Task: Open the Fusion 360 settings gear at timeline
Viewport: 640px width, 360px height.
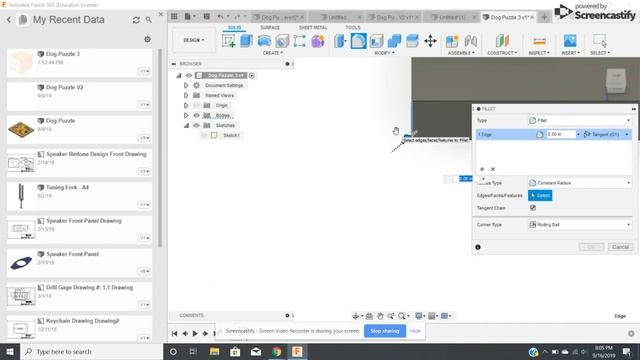Action: coord(631,333)
